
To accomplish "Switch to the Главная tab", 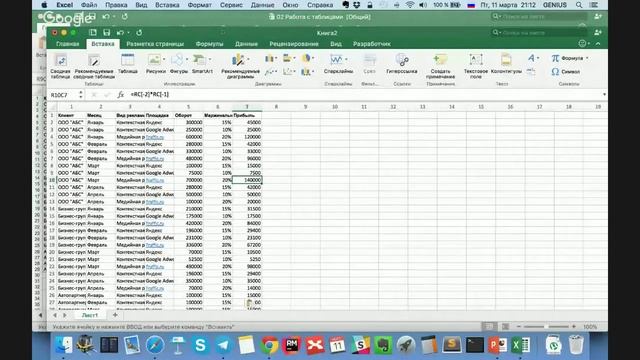I will pos(68,44).
